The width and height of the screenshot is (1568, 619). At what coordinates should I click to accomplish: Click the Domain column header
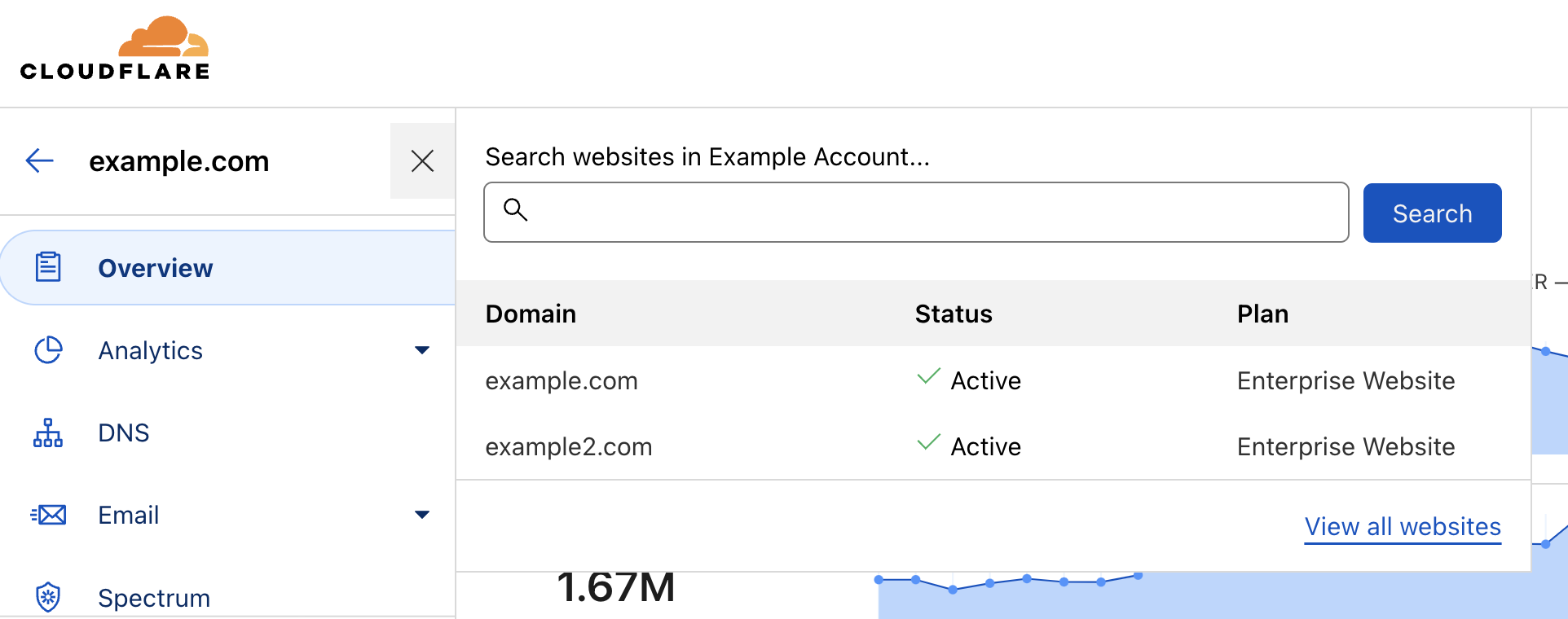(531, 314)
